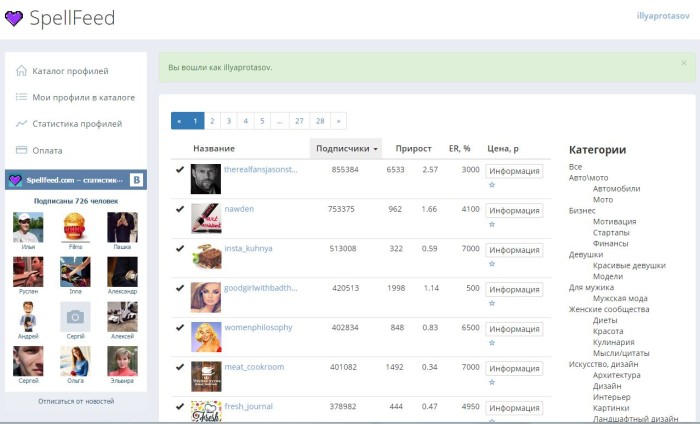The width and height of the screenshot is (700, 424).
Task: Sort by ER, % column header
Action: pyautogui.click(x=459, y=149)
